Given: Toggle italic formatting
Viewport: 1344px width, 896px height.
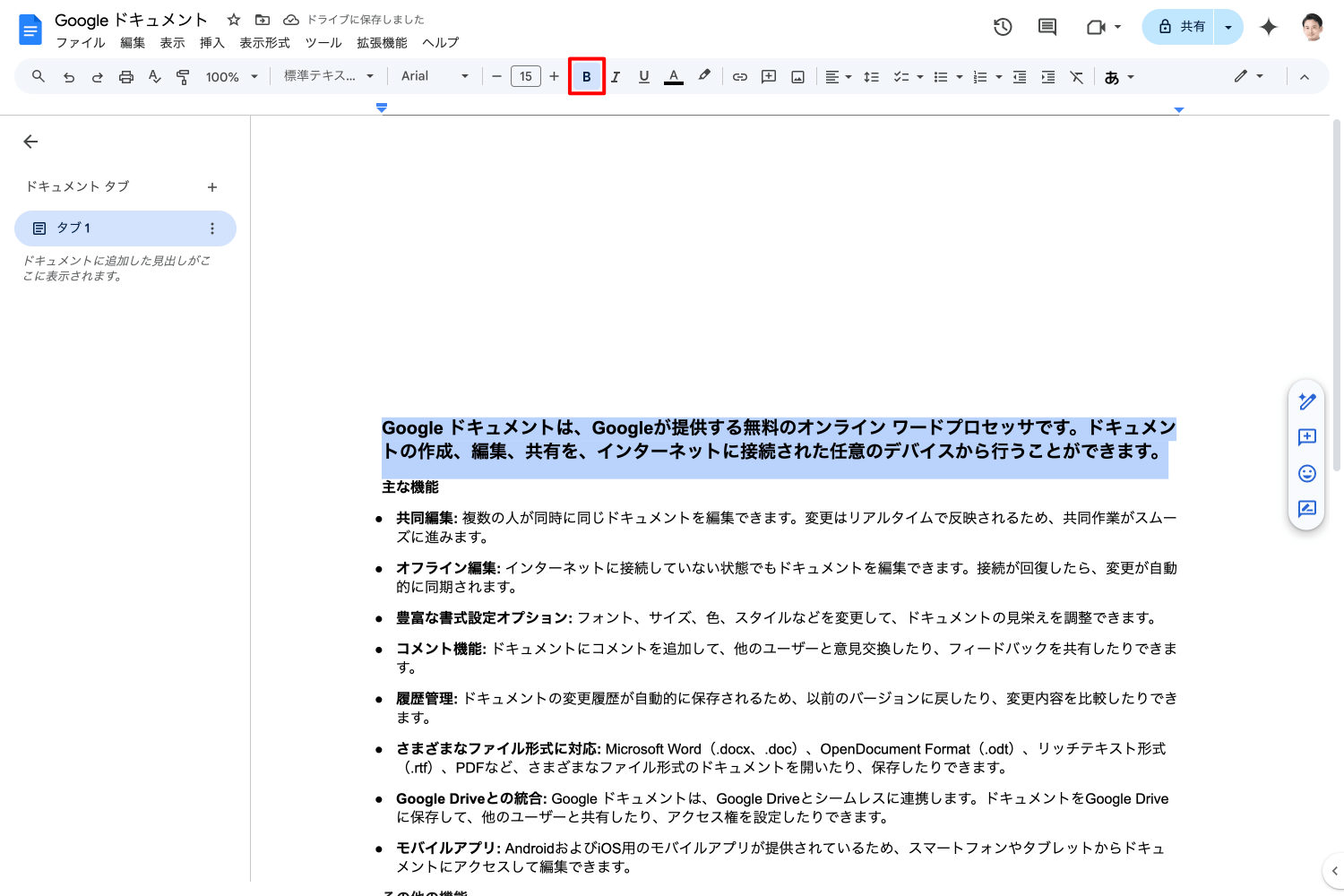Looking at the screenshot, I should click(616, 77).
